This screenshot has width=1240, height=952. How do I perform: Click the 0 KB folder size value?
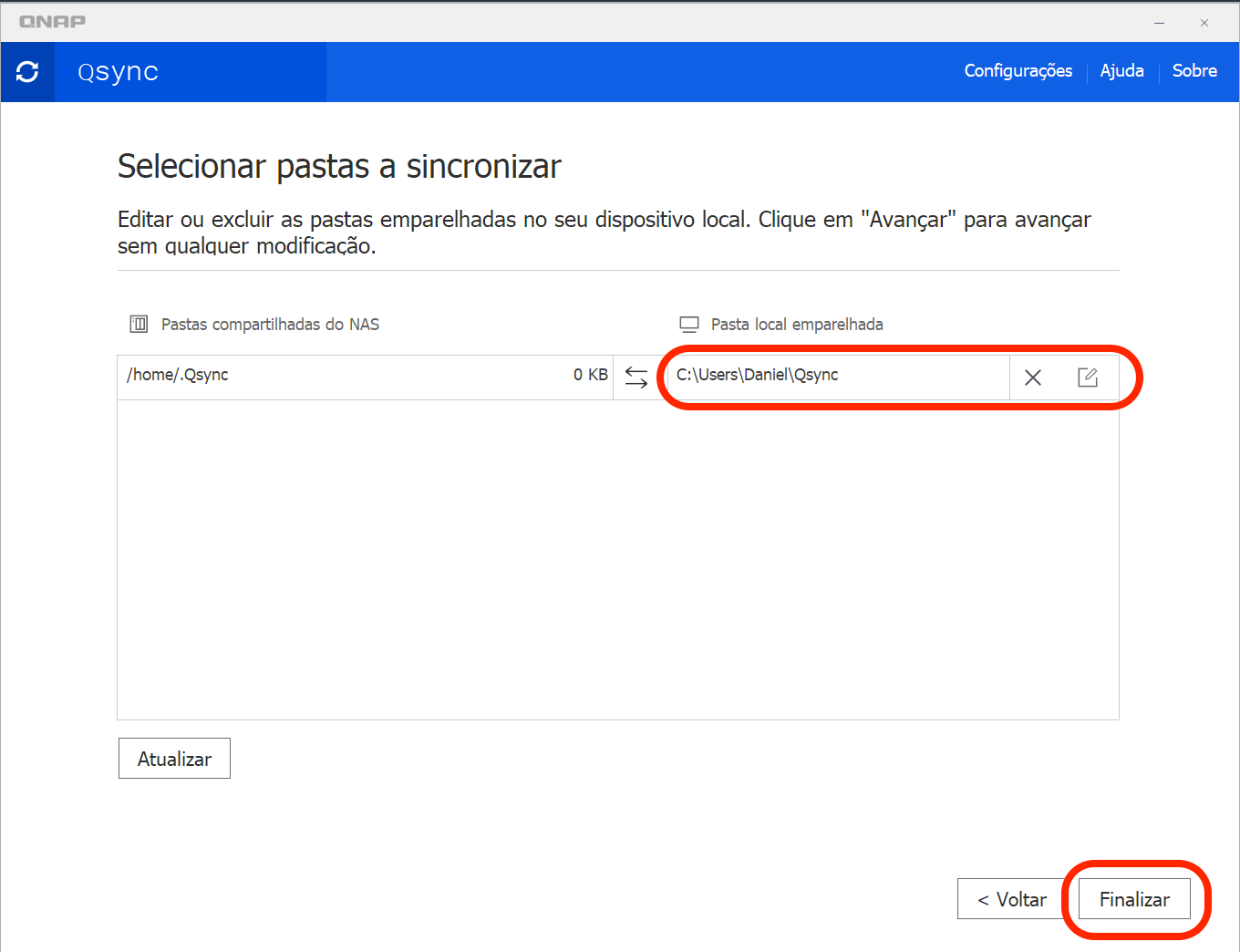(x=590, y=376)
